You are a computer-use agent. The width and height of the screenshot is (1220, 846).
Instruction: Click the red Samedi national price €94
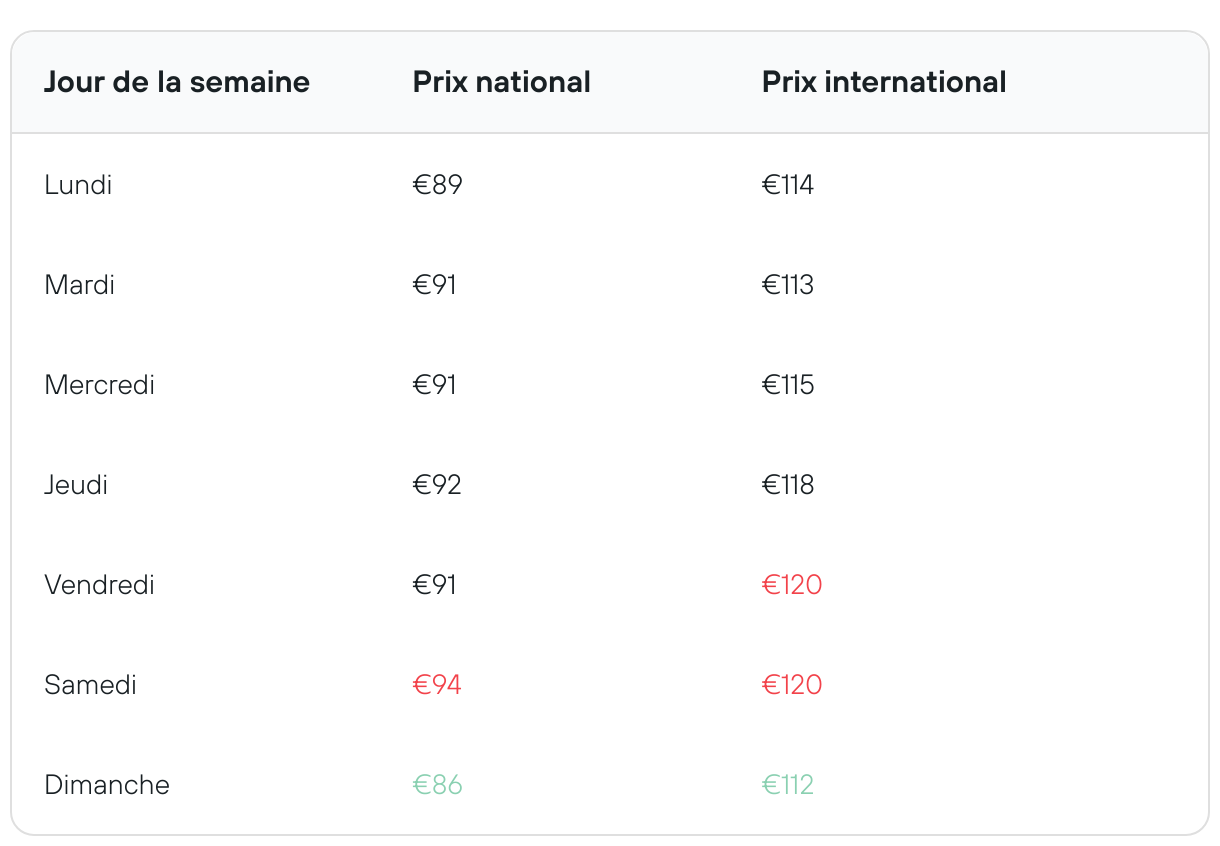[x=437, y=685]
